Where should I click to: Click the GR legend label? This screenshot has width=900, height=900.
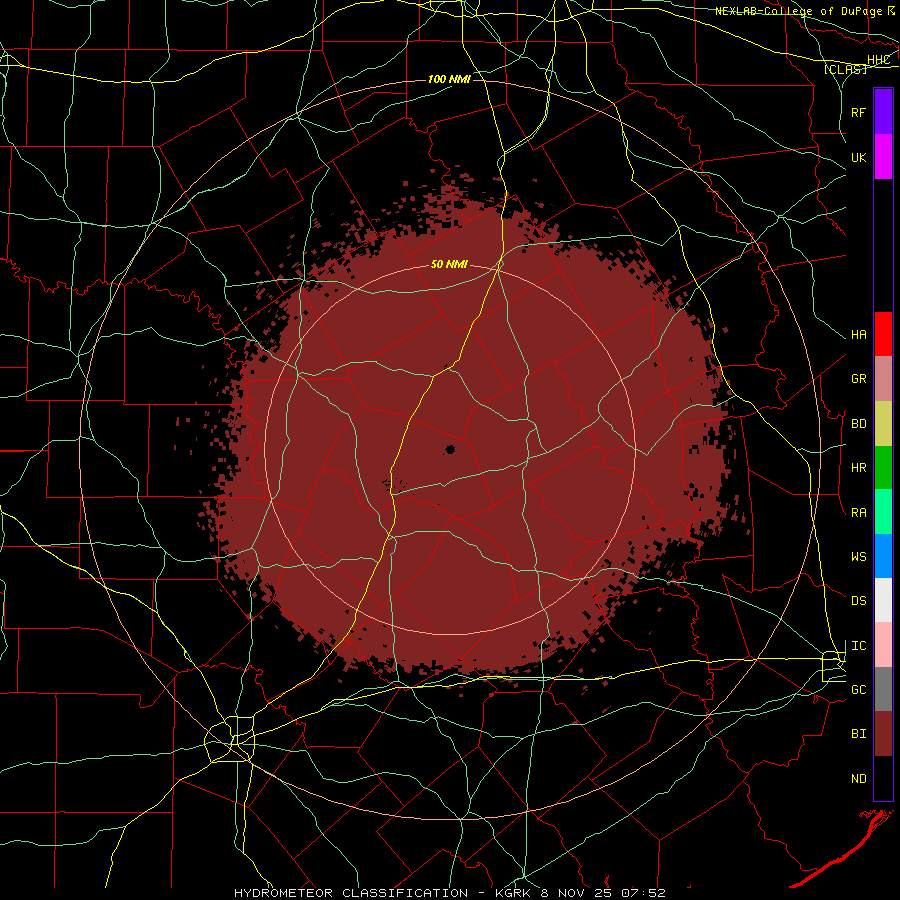click(858, 379)
